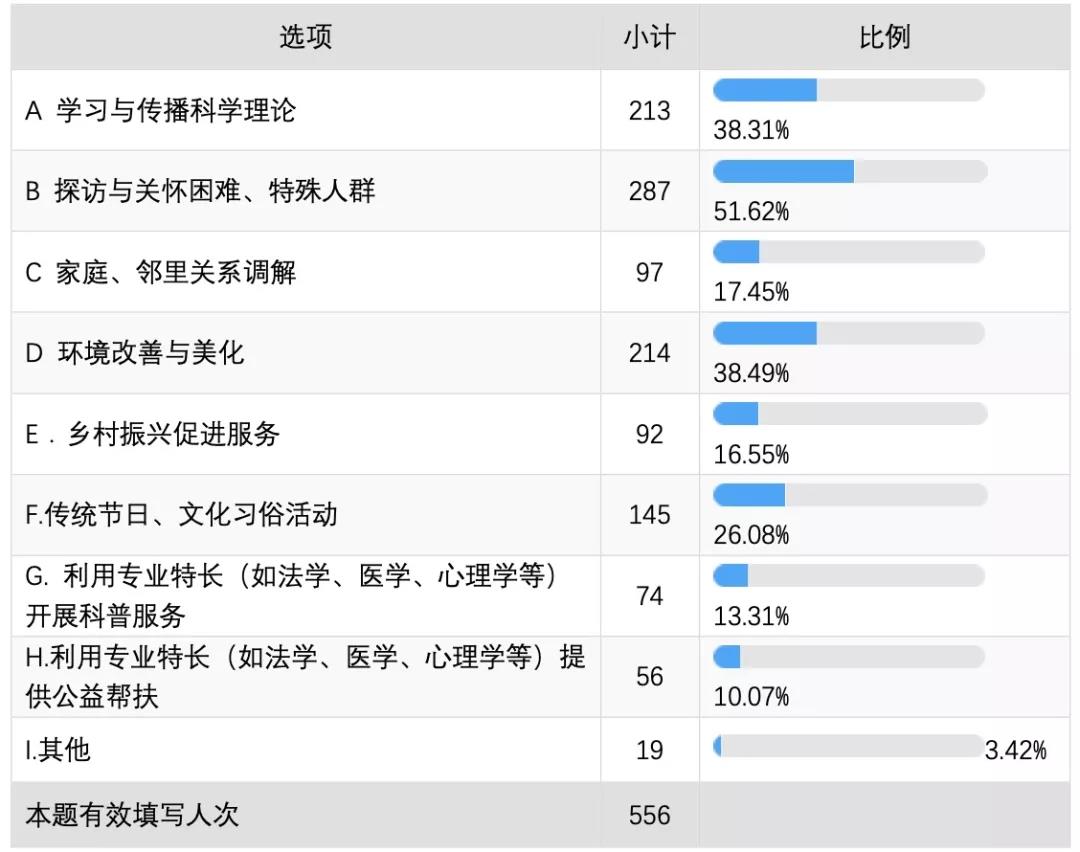Select option D 环境改善与美化

tap(135, 353)
